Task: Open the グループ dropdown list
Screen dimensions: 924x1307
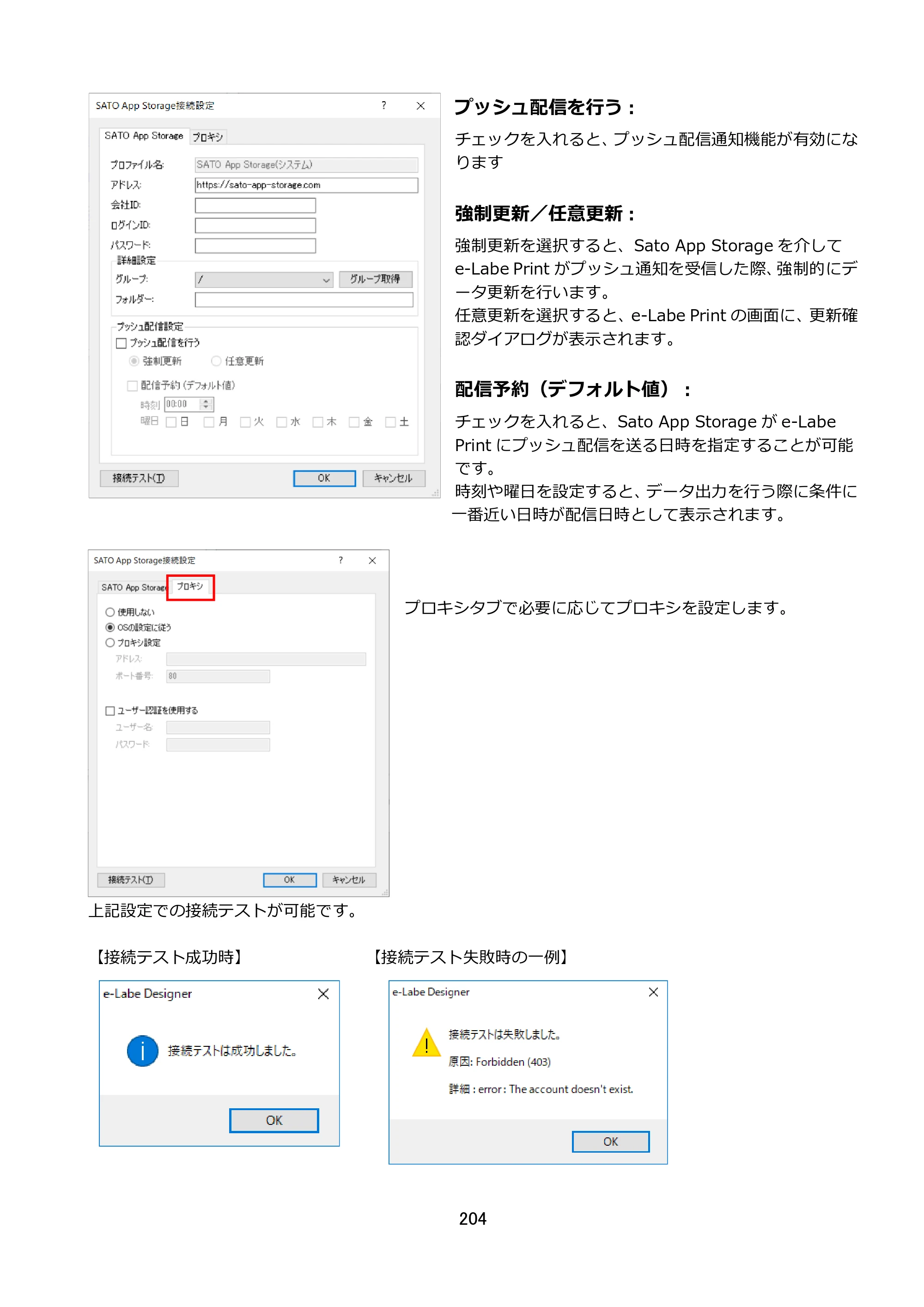Action: [264, 280]
